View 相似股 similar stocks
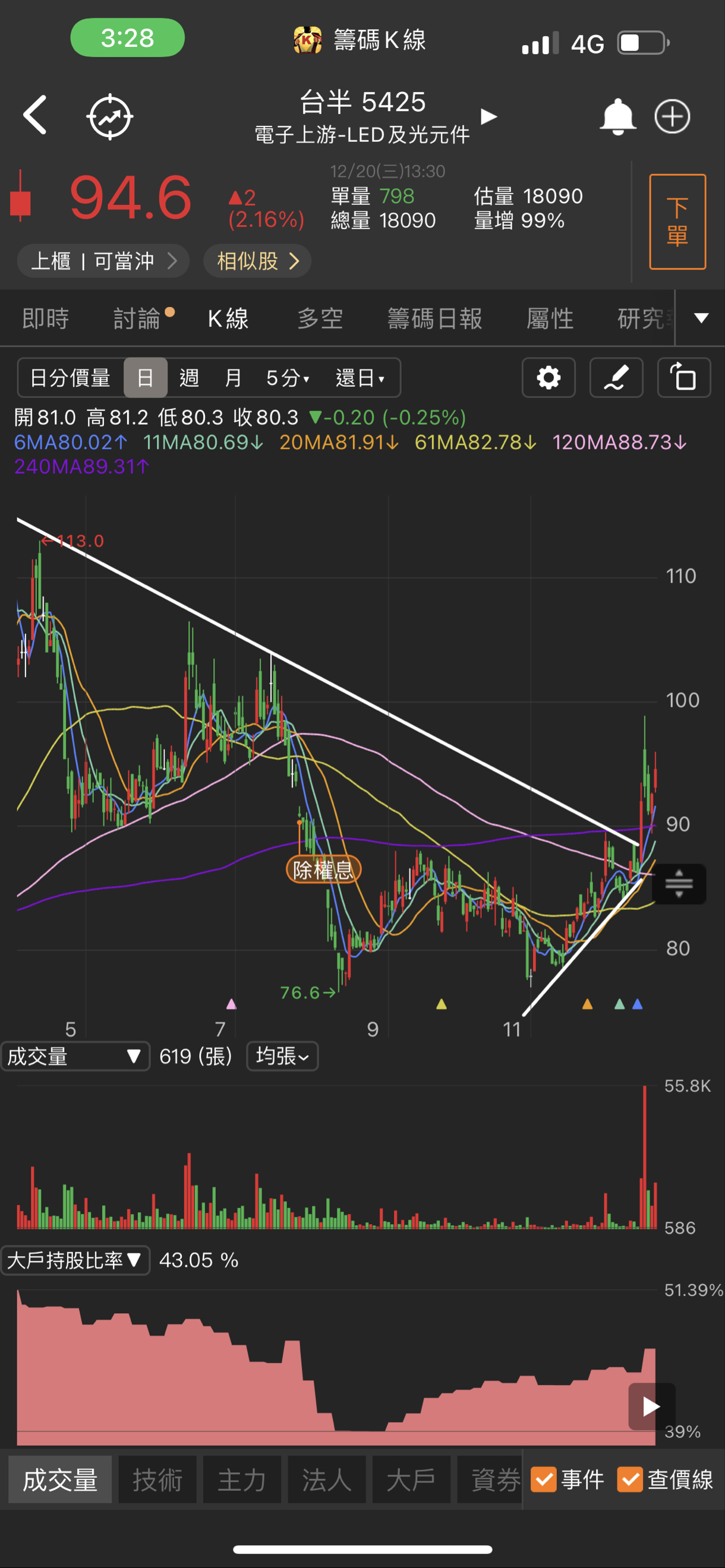 click(x=257, y=261)
